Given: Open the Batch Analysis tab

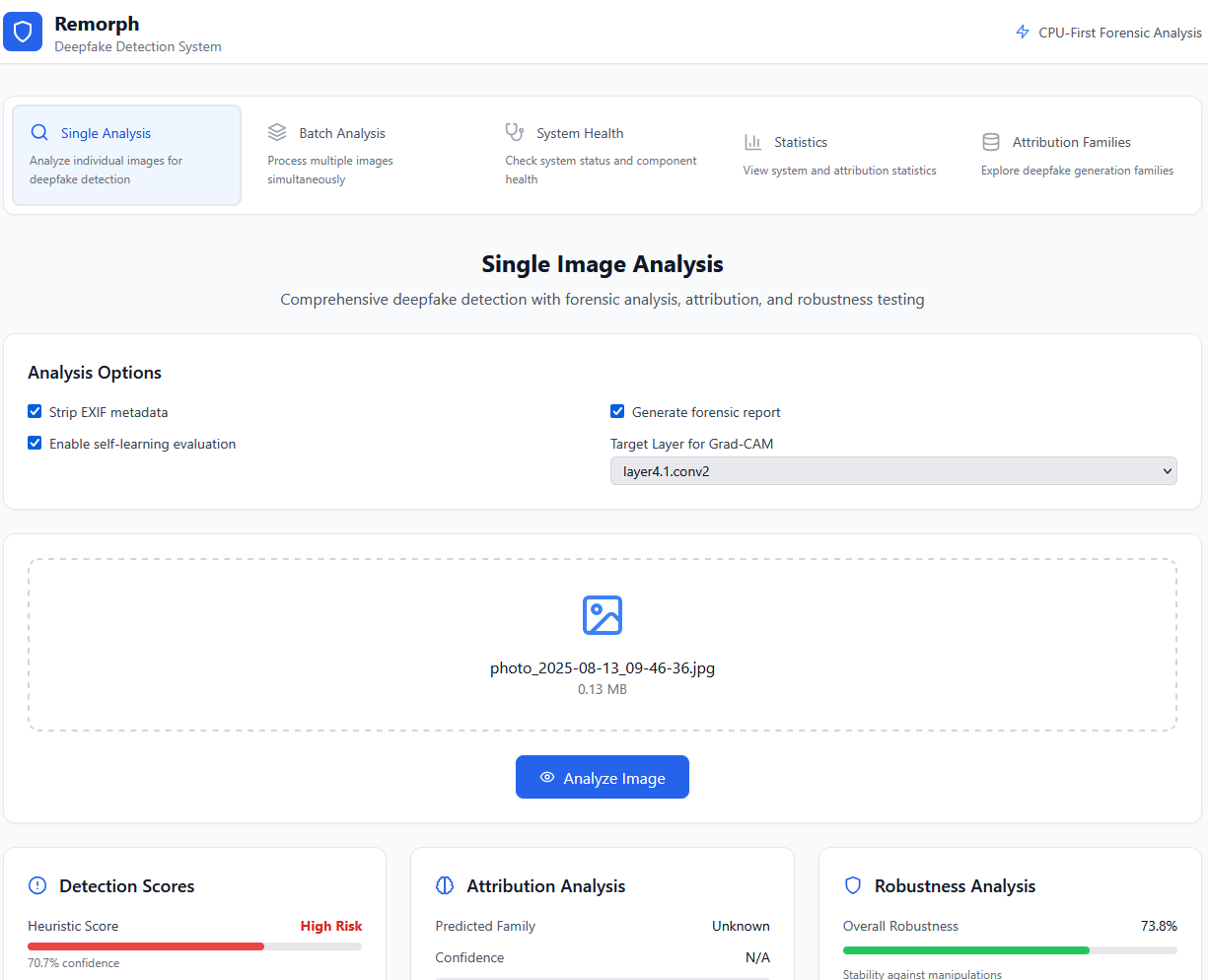Looking at the screenshot, I should 365,155.
